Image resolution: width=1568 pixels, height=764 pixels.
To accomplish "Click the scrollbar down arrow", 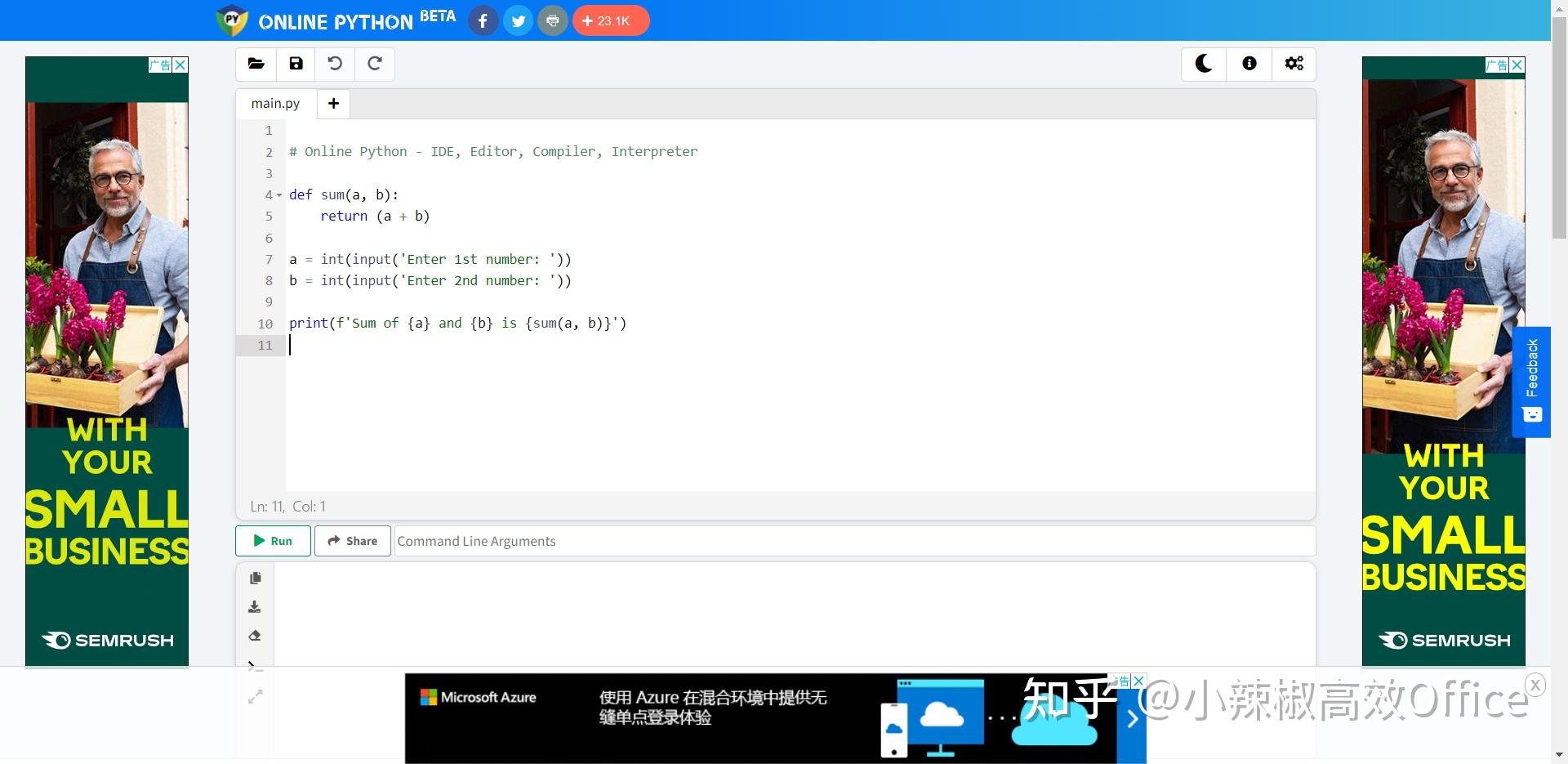I will point(1559,756).
